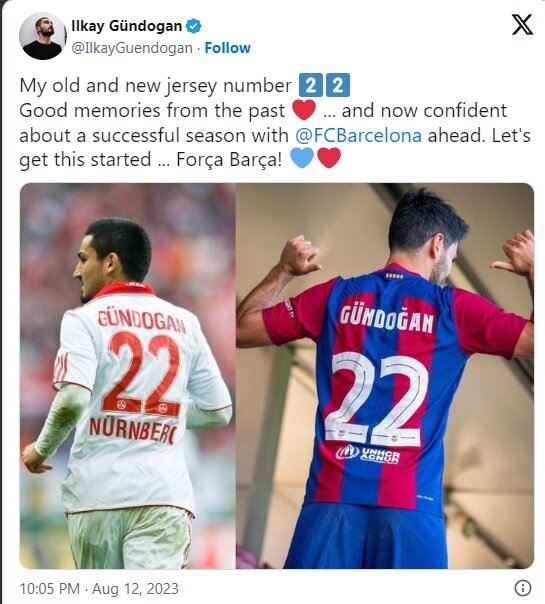Screen dimensions: 545x604
Task: Open the @IlkayGuendogan handle link
Action: [x=132, y=48]
